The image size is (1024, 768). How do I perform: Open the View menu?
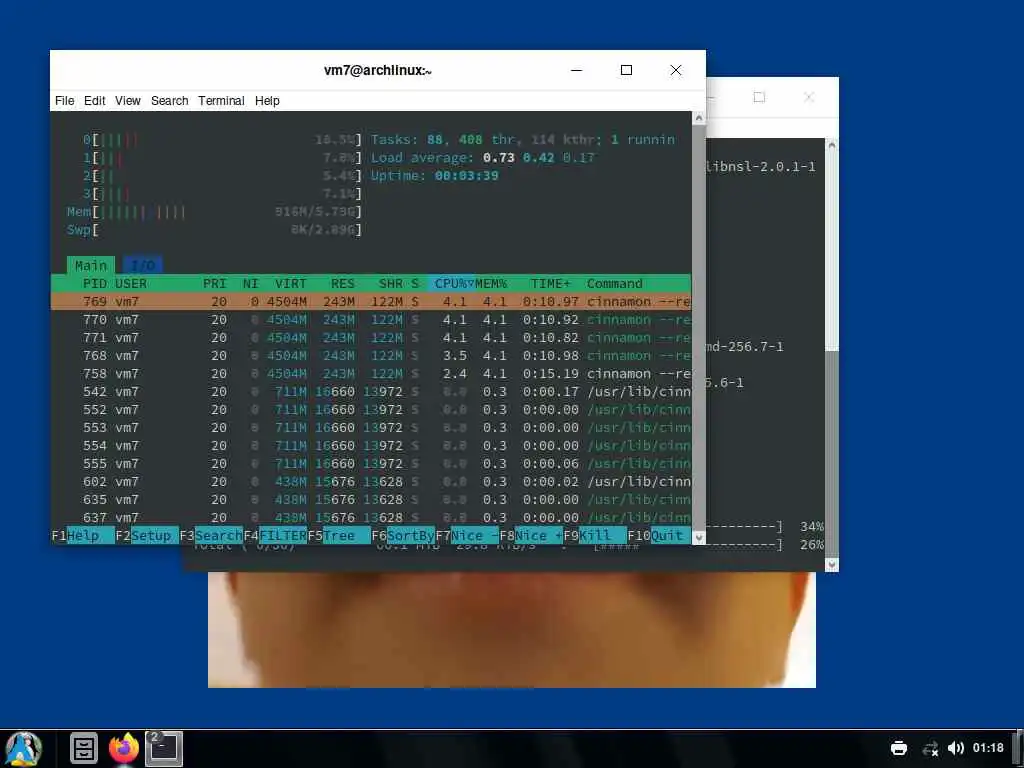[128, 101]
